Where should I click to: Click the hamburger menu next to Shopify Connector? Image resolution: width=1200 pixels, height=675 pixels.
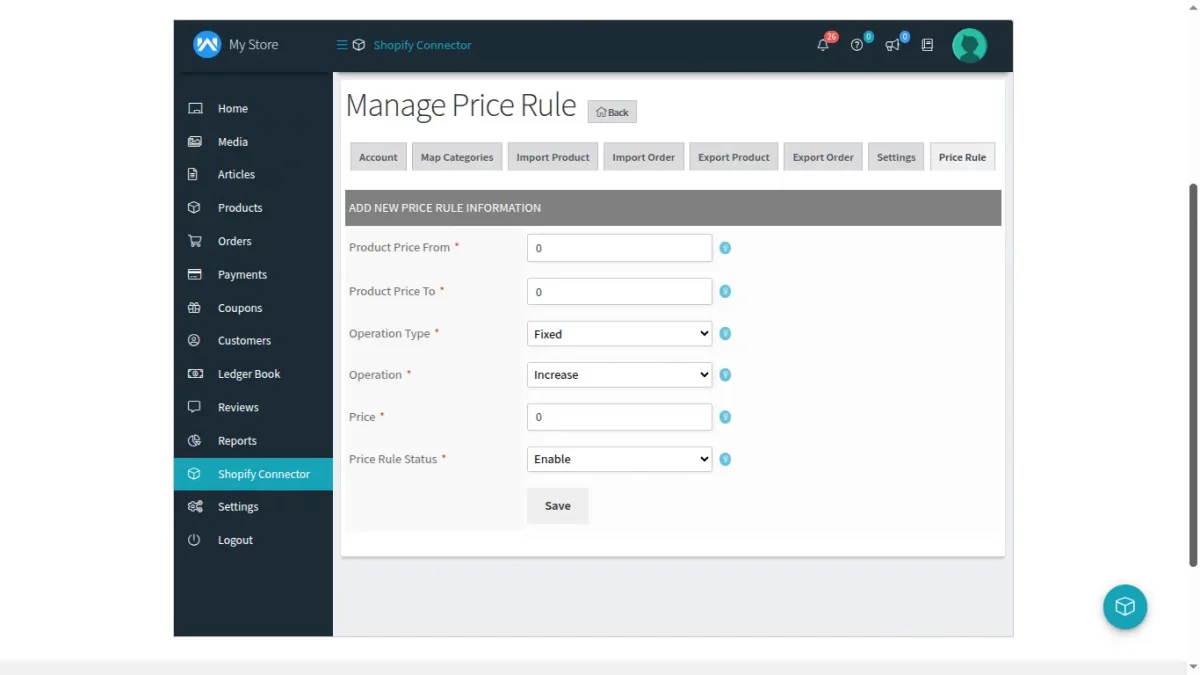click(340, 44)
